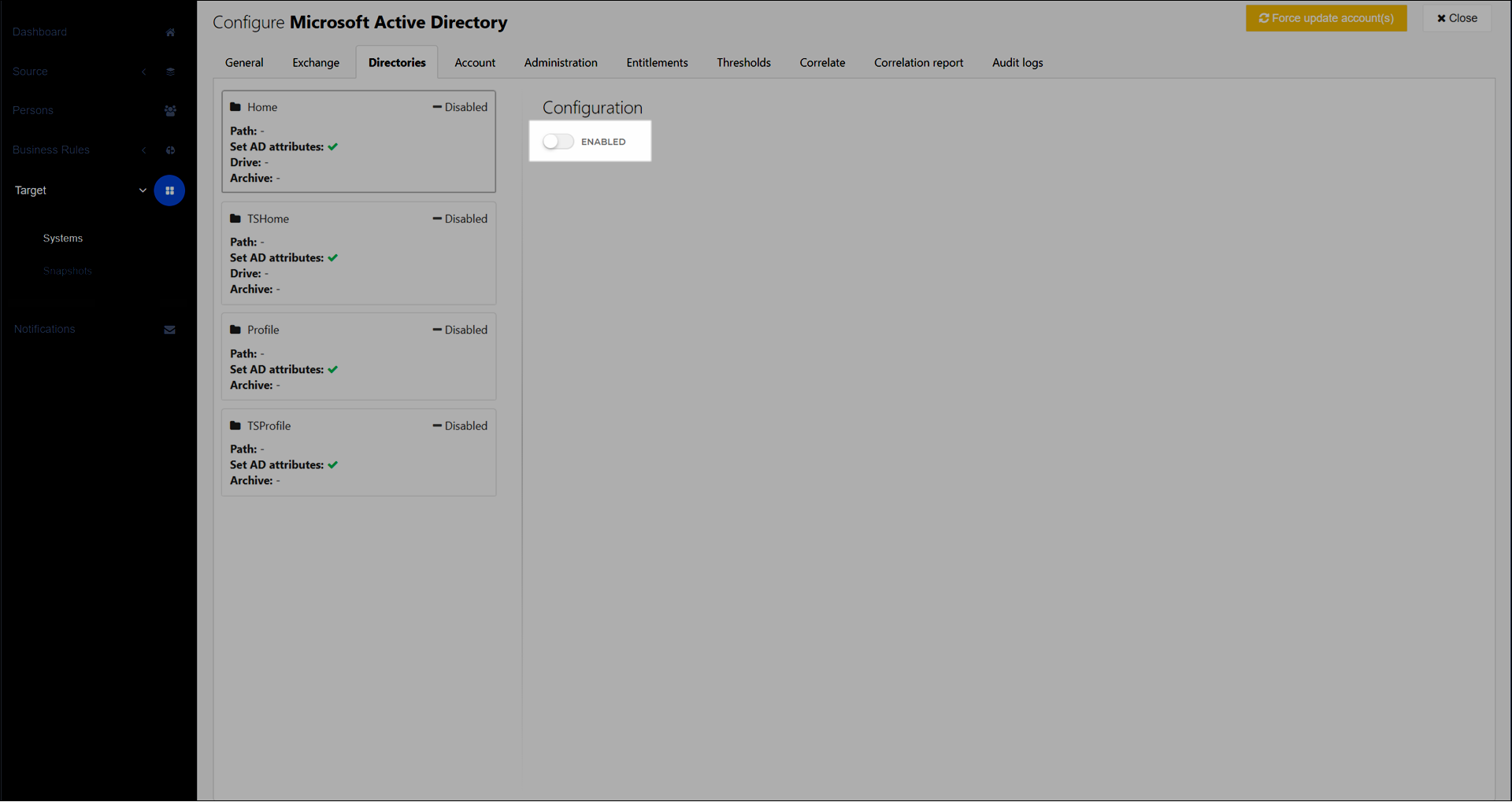The width and height of the screenshot is (1512, 802).
Task: Expand the Source menu chevron
Action: [144, 72]
